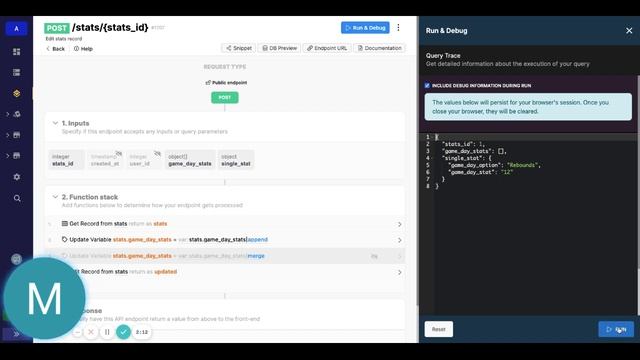Click the hidden-eye icon on created_at input
This screenshot has width=640, height=360.
(118, 153)
